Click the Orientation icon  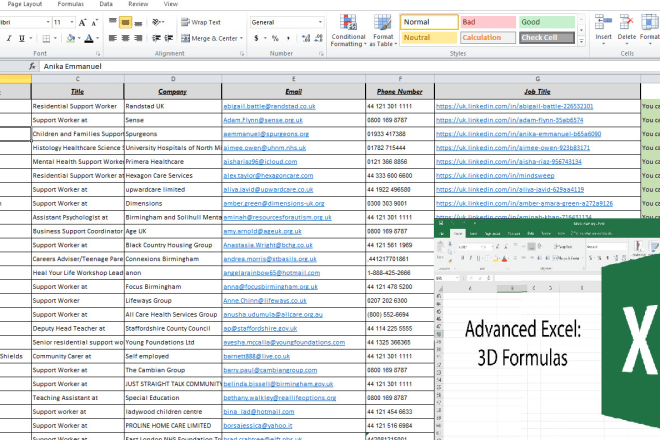157,22
